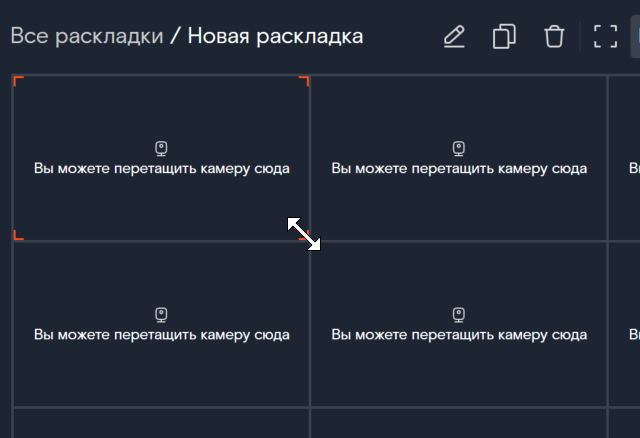Enter fullscreen mode with the brackets icon

pos(605,36)
